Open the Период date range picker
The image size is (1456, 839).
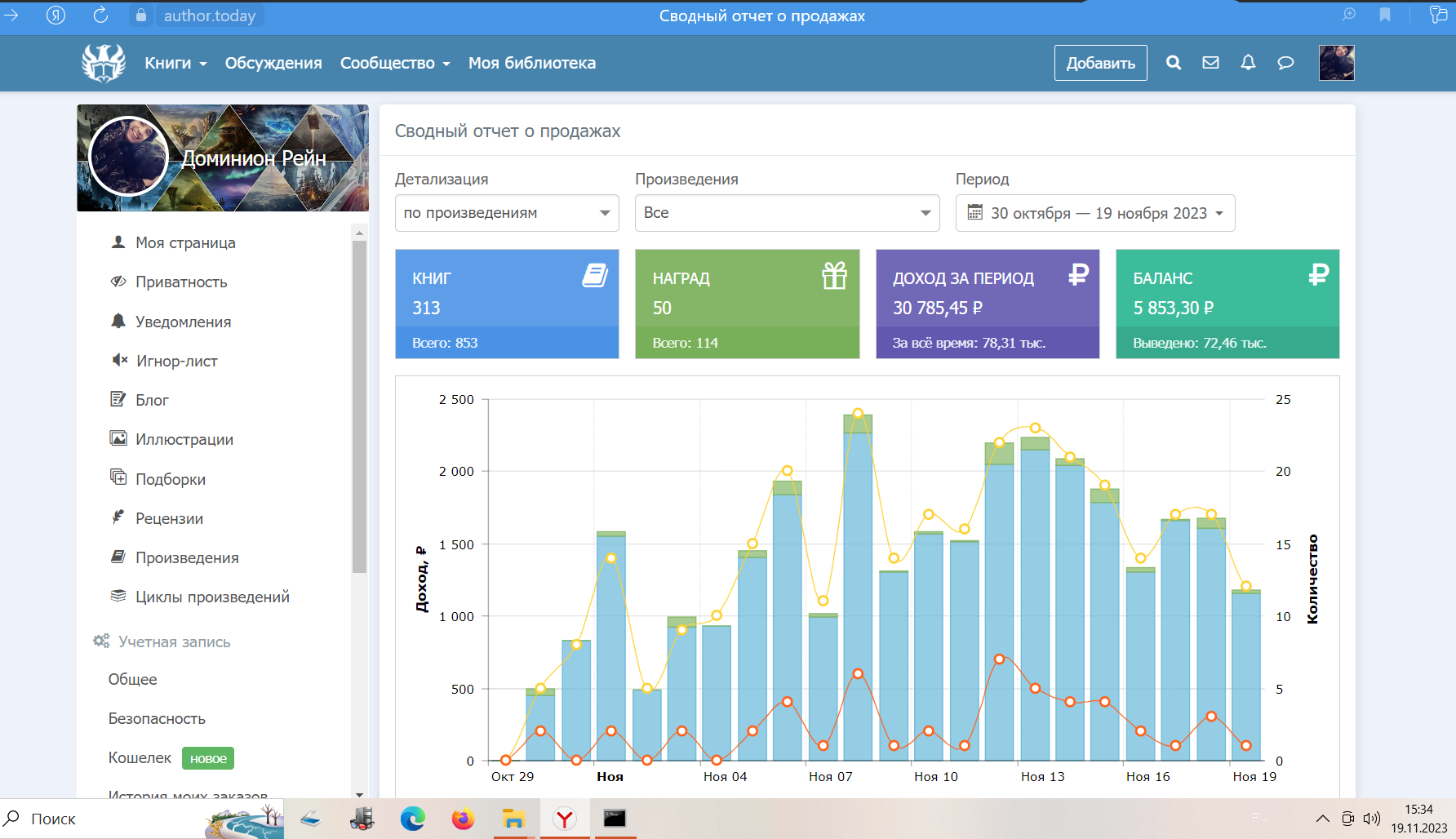[x=1094, y=213]
